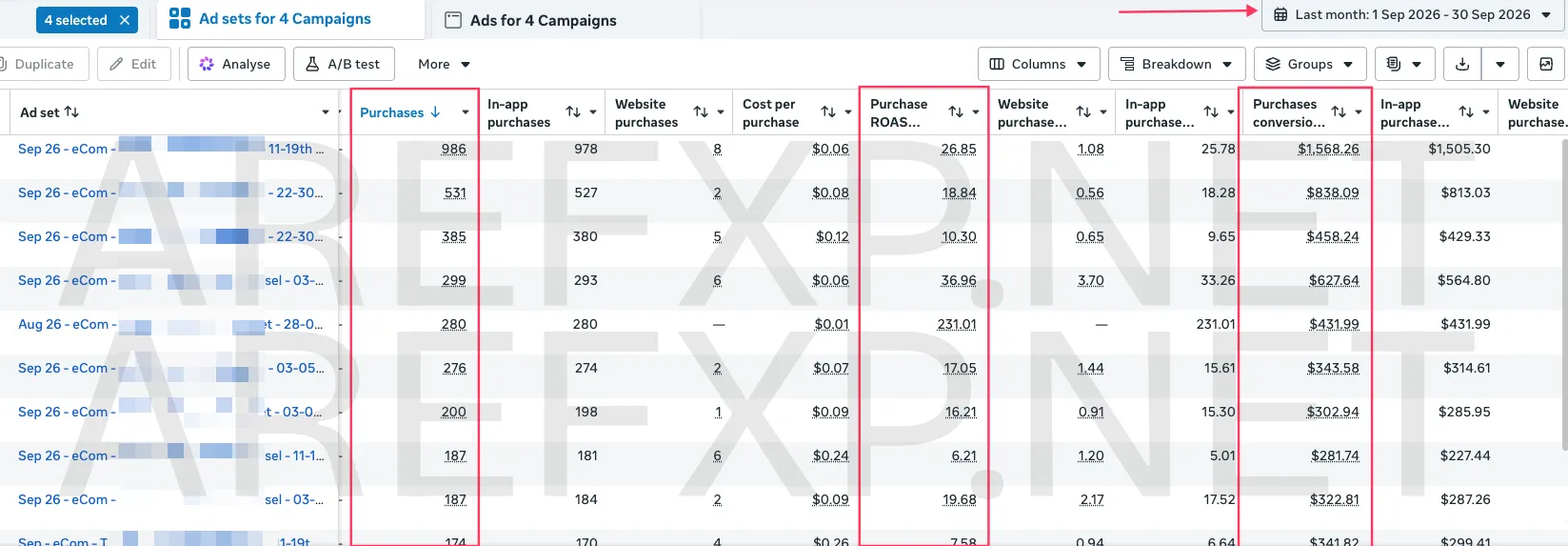
Task: Open In-app purchases column caret
Action: coord(593,112)
